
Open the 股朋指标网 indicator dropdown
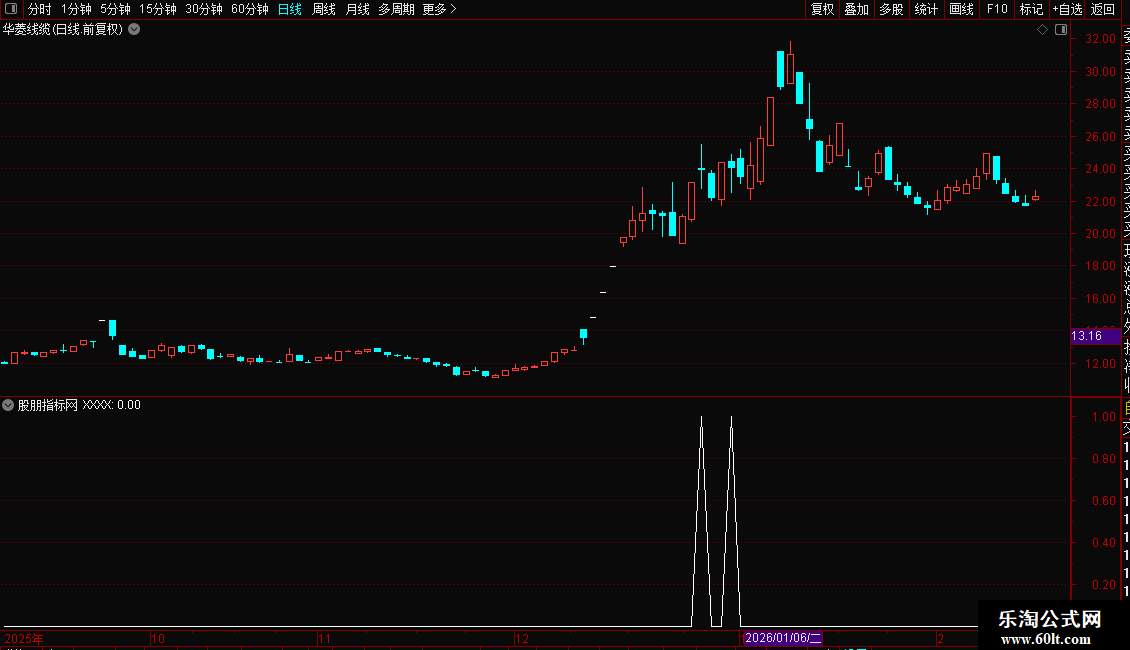8,405
